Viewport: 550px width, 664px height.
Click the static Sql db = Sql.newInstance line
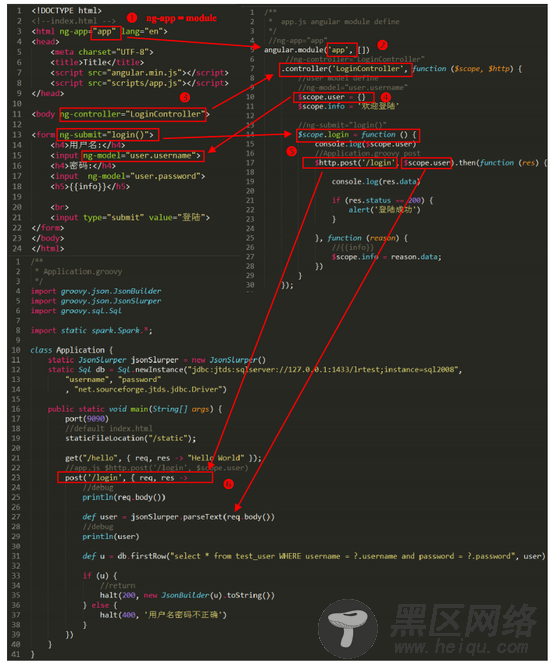(255, 370)
